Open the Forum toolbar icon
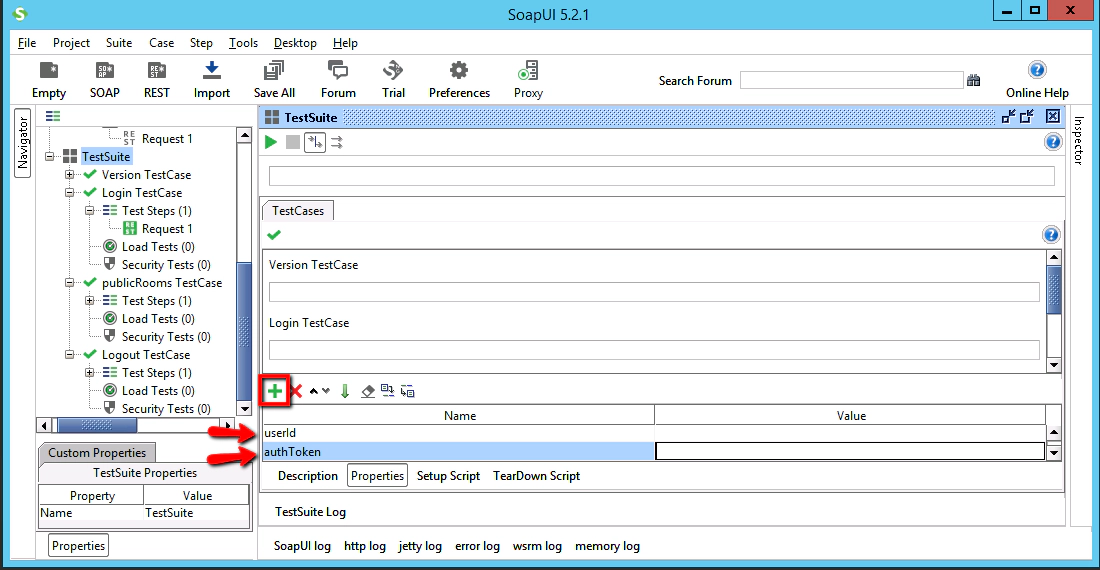The image size is (1100, 570). [x=338, y=79]
